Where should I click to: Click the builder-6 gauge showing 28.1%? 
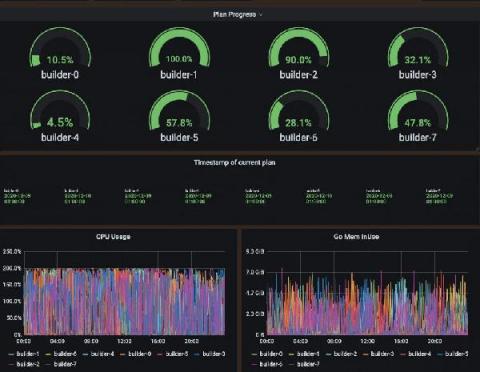[299, 110]
